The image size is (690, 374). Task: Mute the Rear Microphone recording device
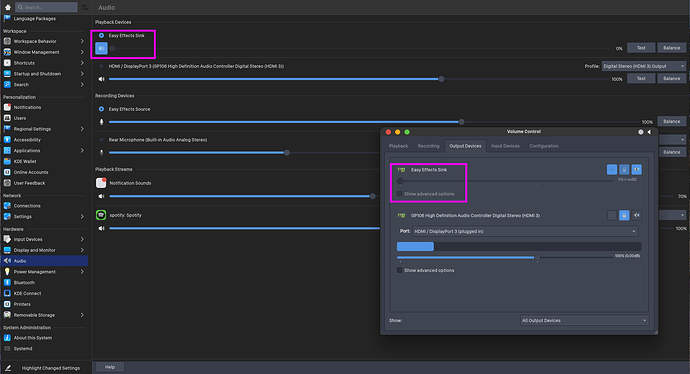click(101, 153)
